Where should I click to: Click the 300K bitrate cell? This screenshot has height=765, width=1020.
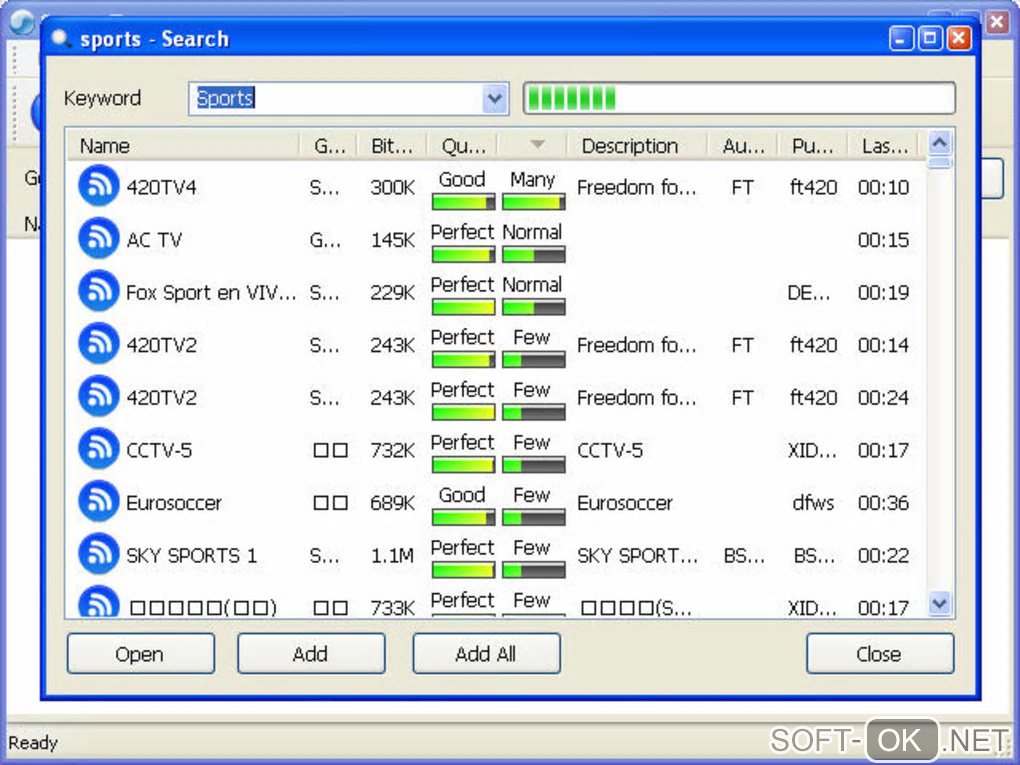pos(392,187)
